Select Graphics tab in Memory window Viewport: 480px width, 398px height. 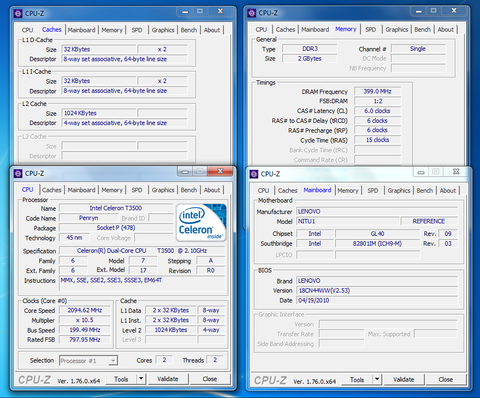pos(397,30)
